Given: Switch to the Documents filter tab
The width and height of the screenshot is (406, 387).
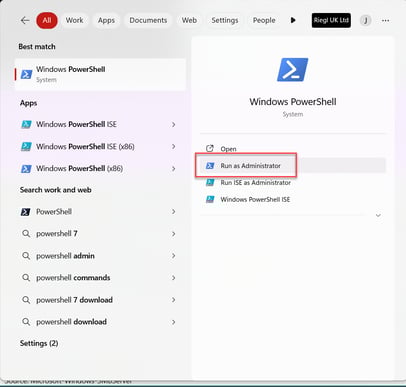Looking at the screenshot, I should pos(148,20).
